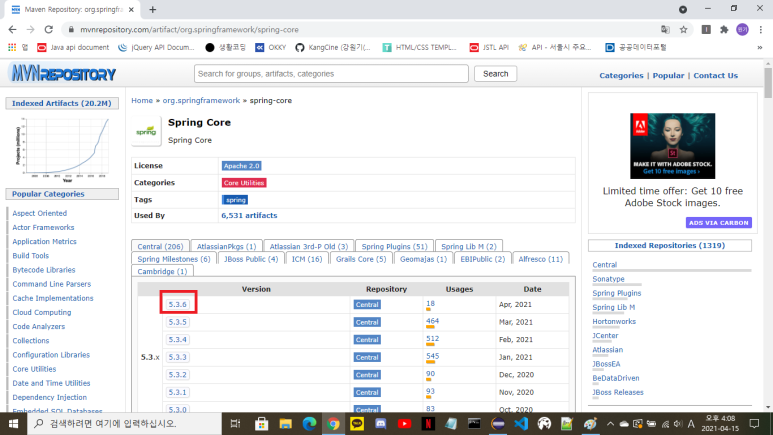Click the MVNRepository logo

(x=63, y=74)
